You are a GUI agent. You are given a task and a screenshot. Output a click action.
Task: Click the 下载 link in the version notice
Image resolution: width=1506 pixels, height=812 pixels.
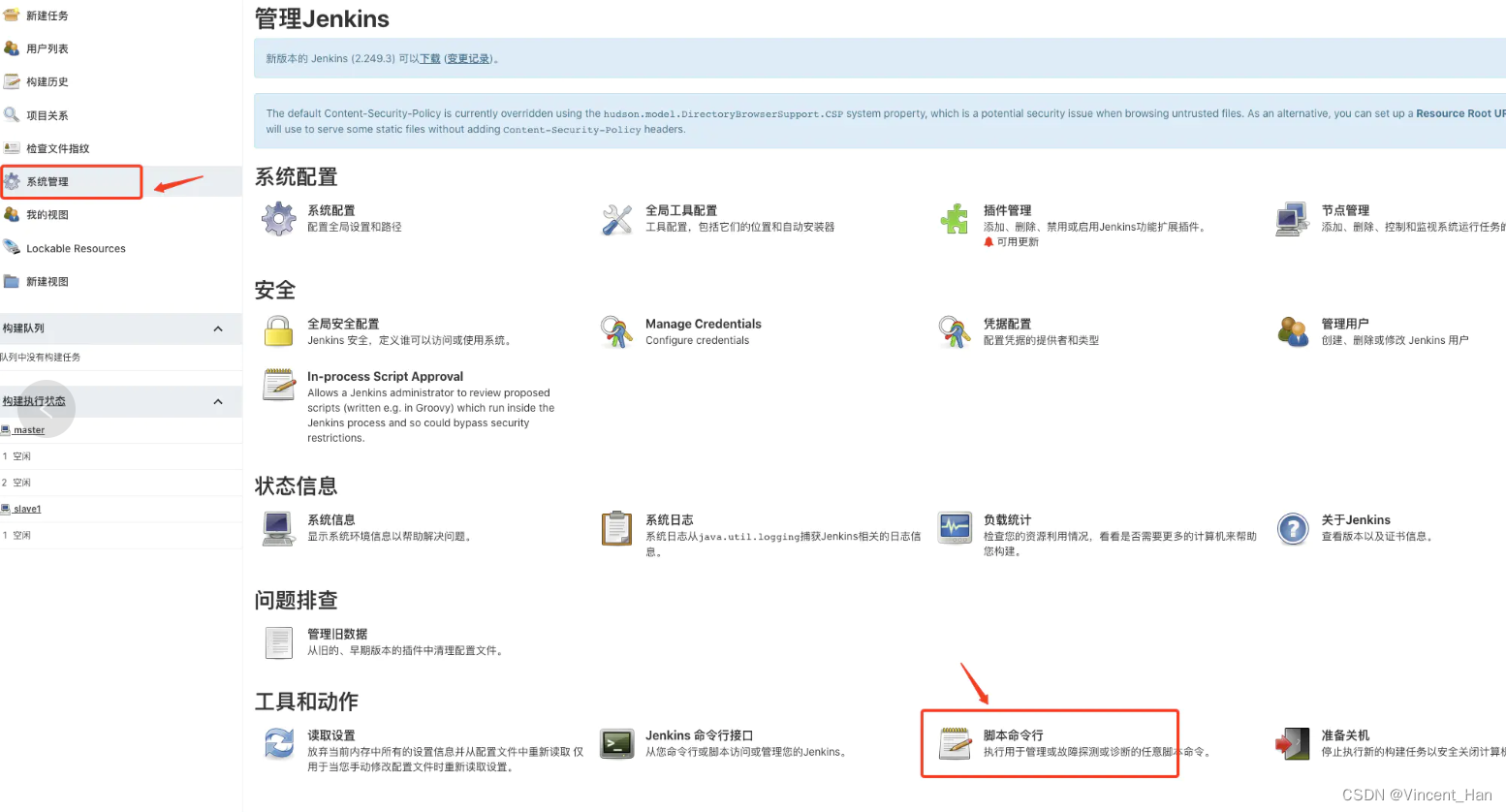430,59
